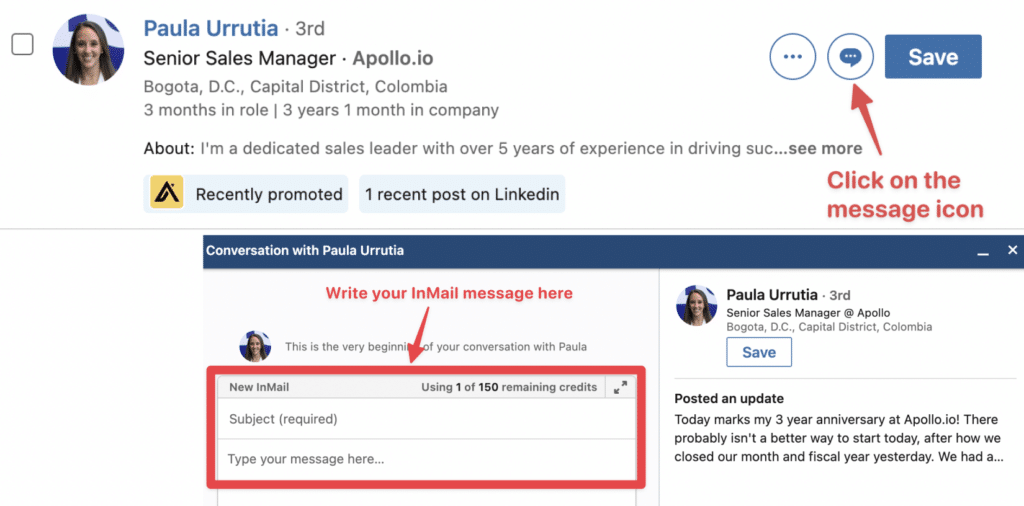
Task: Click Paula's avatar in conversation side panel
Action: [696, 305]
